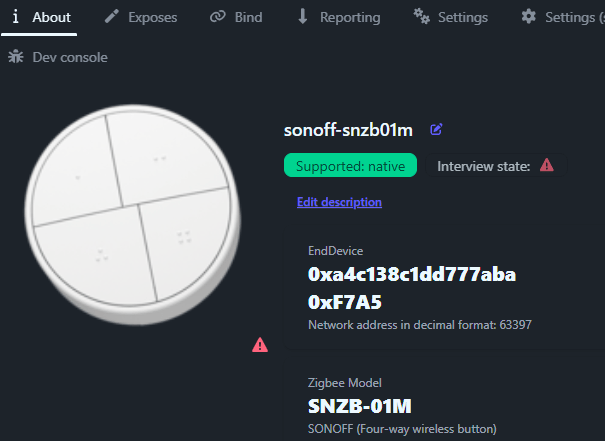Go to the Bind tab

(236, 17)
